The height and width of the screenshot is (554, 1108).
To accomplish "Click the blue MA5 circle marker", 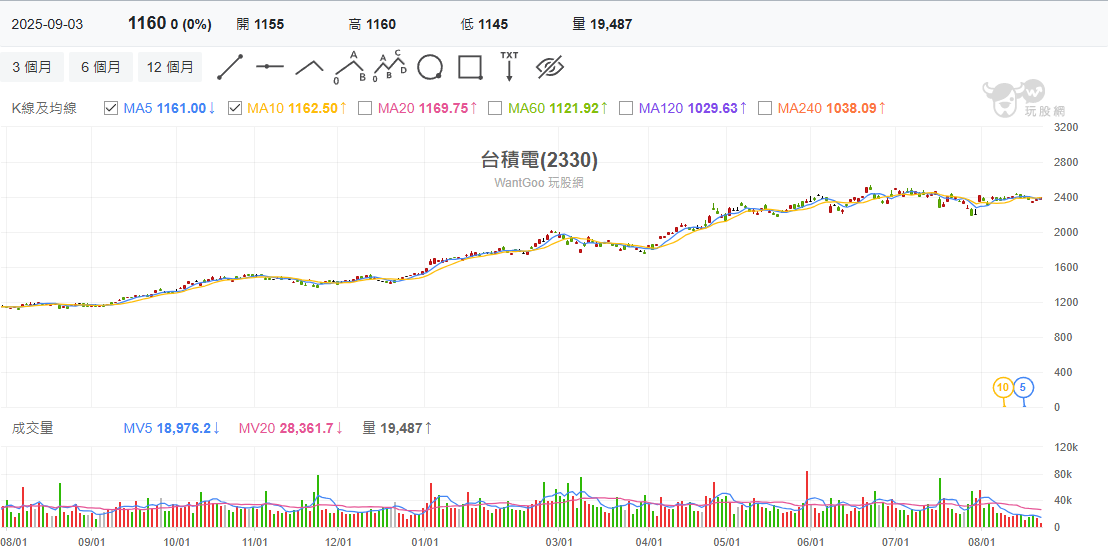I will [x=1023, y=387].
